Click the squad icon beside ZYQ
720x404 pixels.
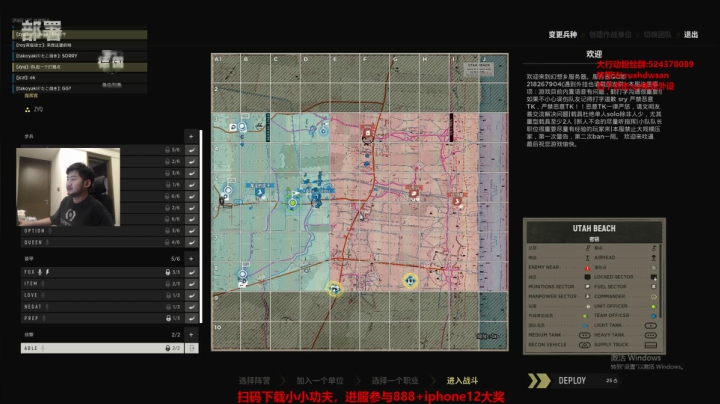[x=27, y=109]
